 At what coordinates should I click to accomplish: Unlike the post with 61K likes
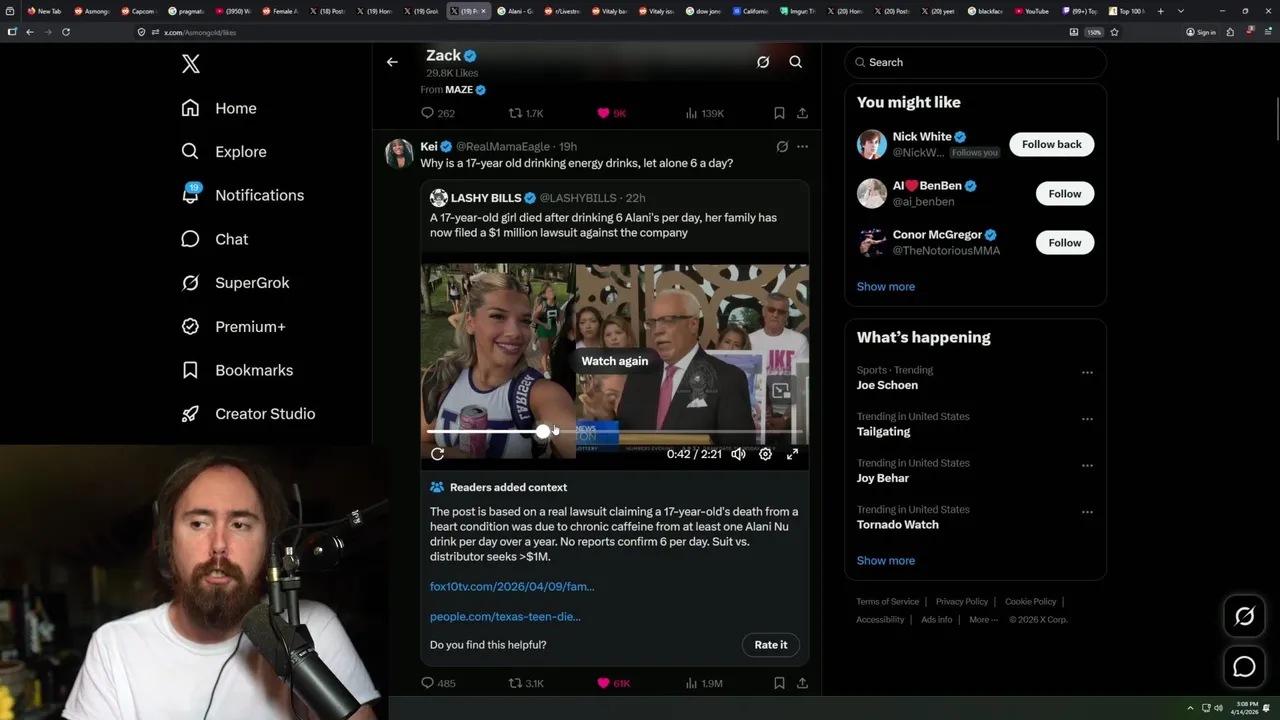point(603,683)
